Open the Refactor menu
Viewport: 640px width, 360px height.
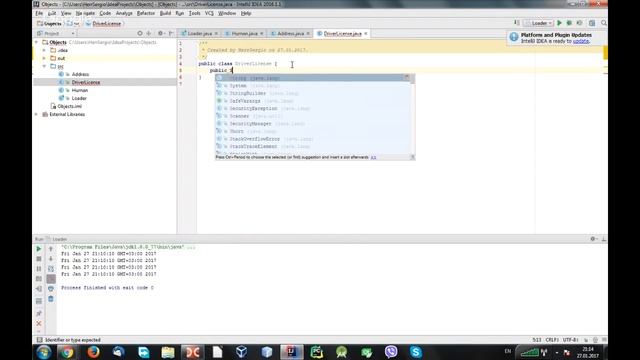point(146,13)
